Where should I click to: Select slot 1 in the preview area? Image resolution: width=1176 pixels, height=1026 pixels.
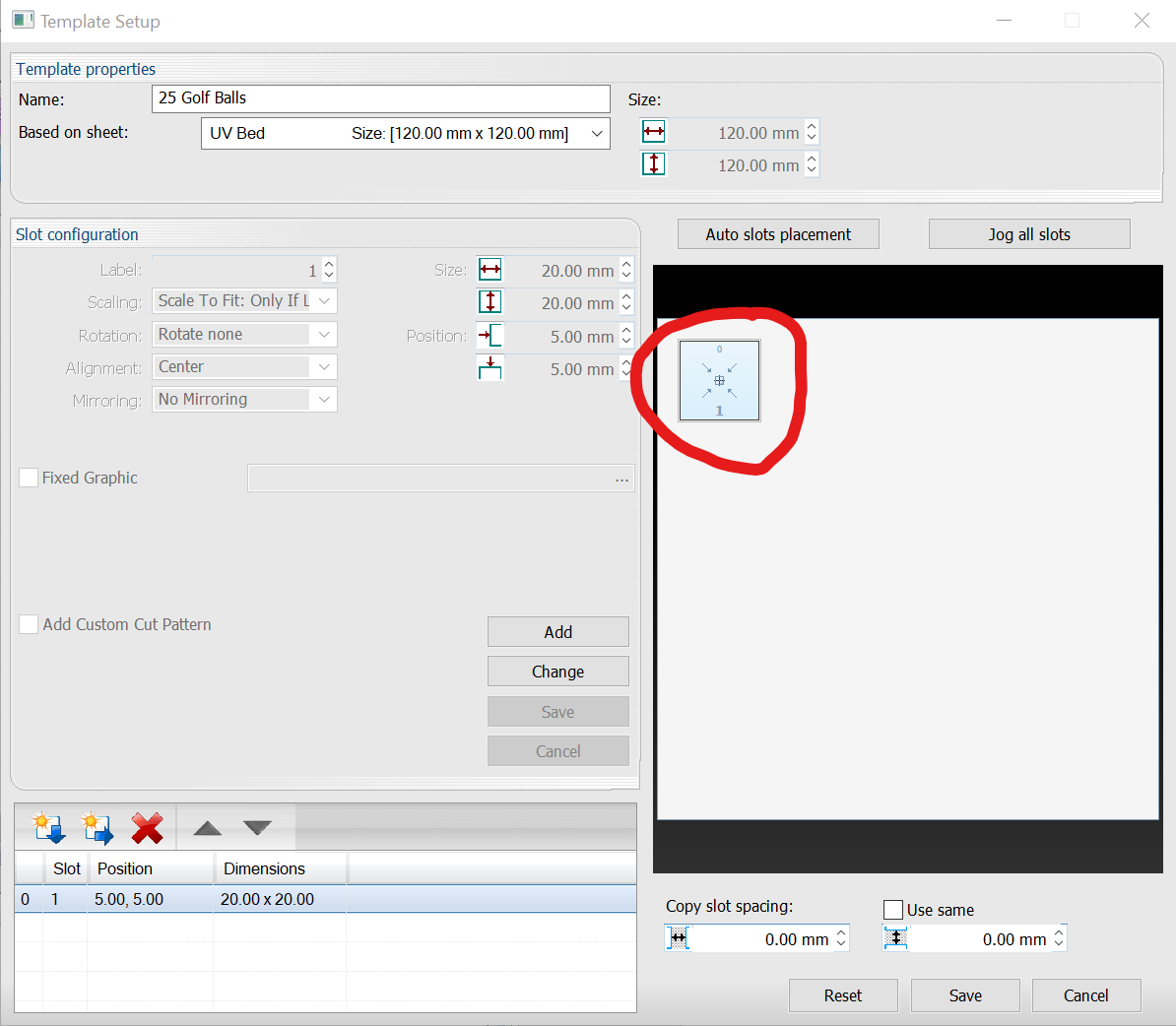pyautogui.click(x=719, y=380)
